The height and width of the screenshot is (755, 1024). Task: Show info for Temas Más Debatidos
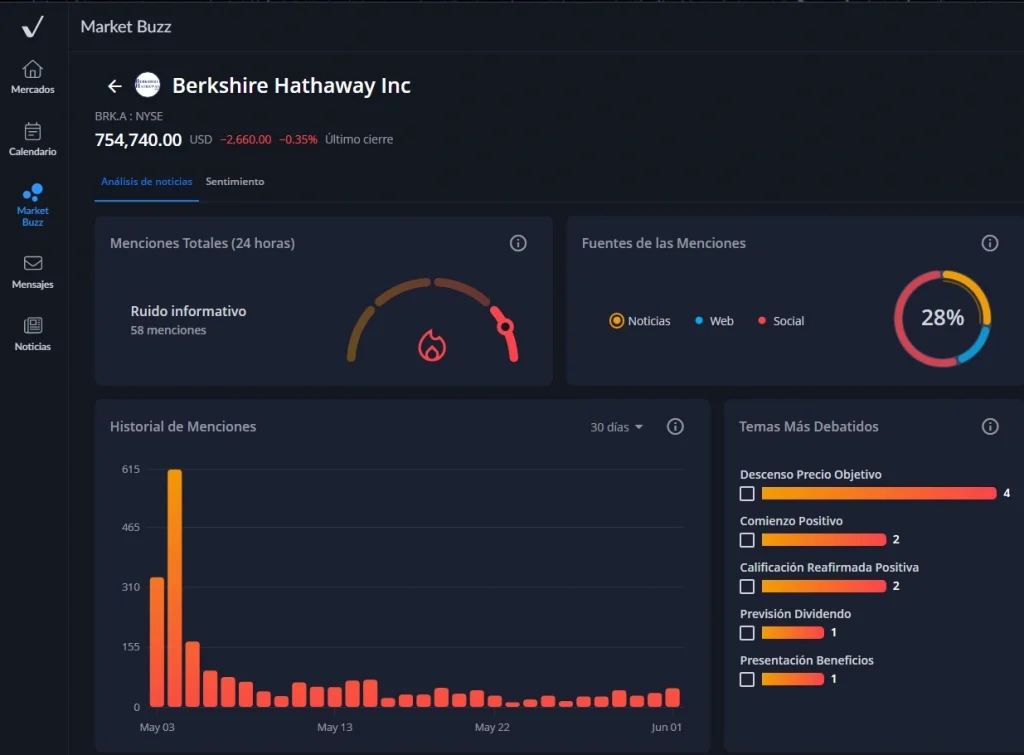[989, 426]
